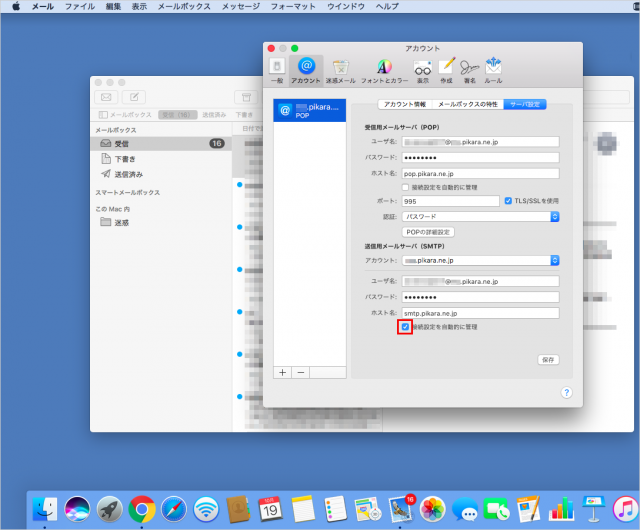
Task: Open Calendar icon showing 19 in Dock
Action: 270,509
